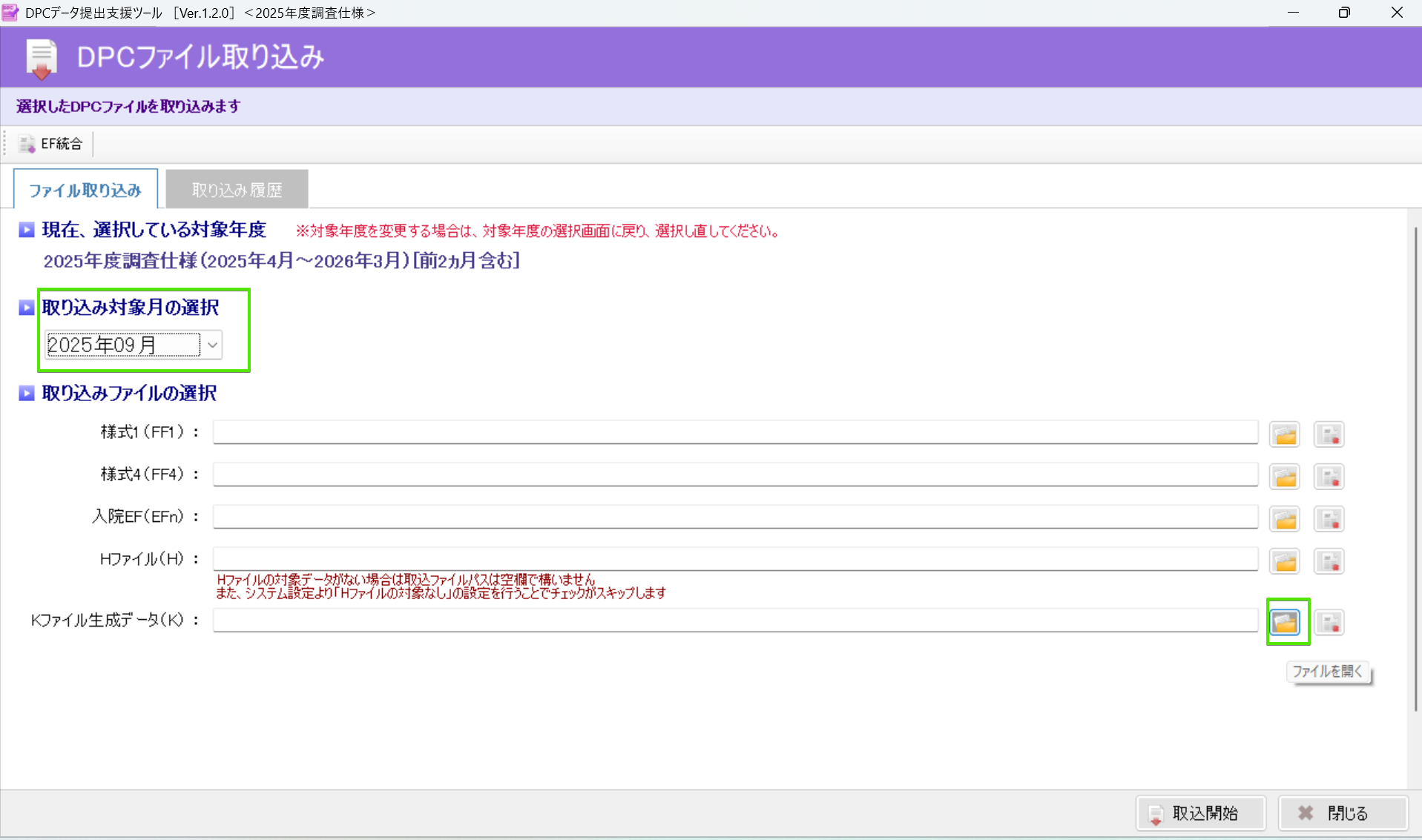Image resolution: width=1422 pixels, height=840 pixels.
Task: Click the vertical scrollbar on the right
Action: tap(1415, 469)
